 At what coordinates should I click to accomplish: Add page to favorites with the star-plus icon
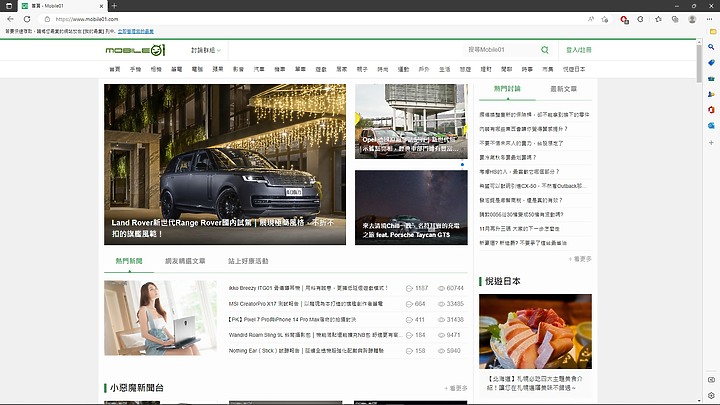(x=605, y=19)
